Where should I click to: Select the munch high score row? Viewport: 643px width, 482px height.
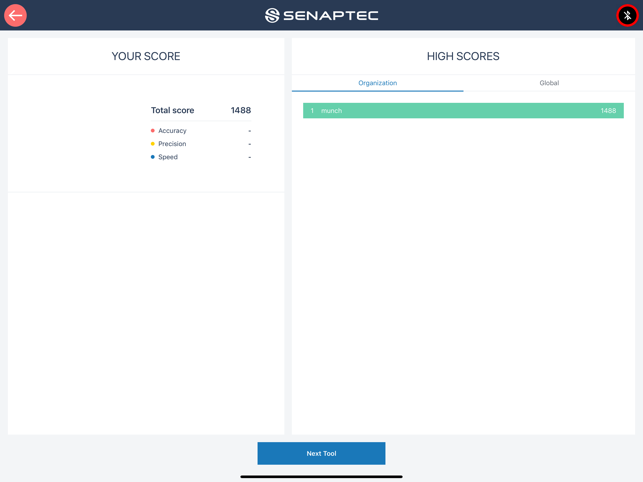[x=463, y=111]
